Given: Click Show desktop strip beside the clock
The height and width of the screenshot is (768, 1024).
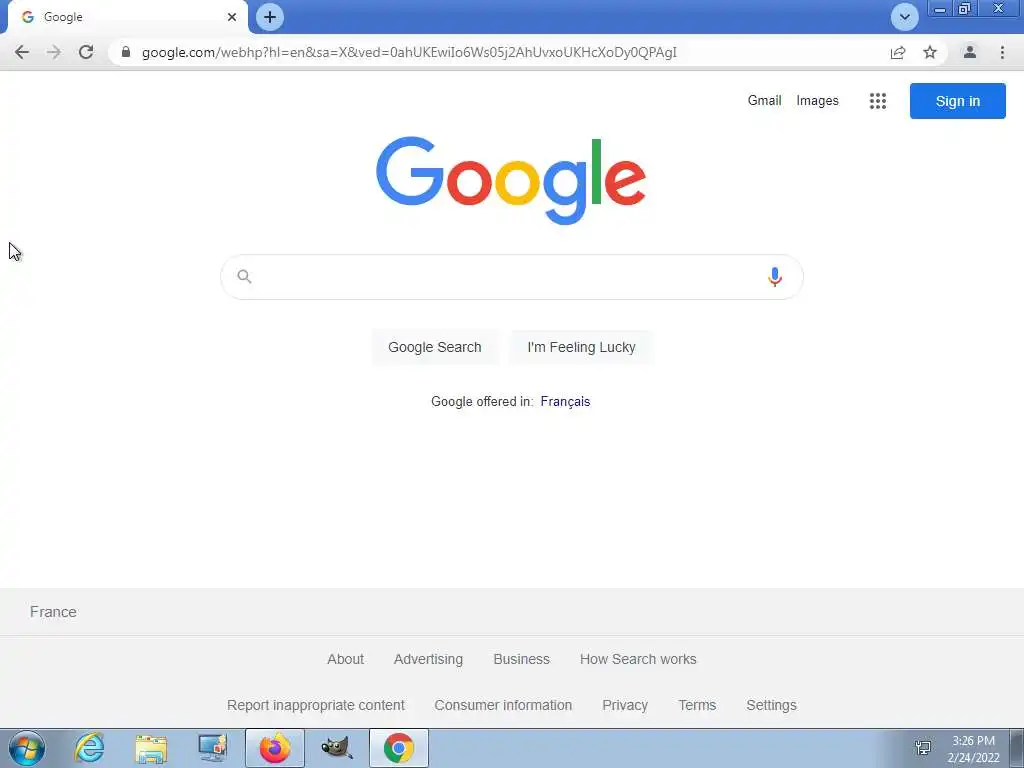Looking at the screenshot, I should (x=1017, y=748).
